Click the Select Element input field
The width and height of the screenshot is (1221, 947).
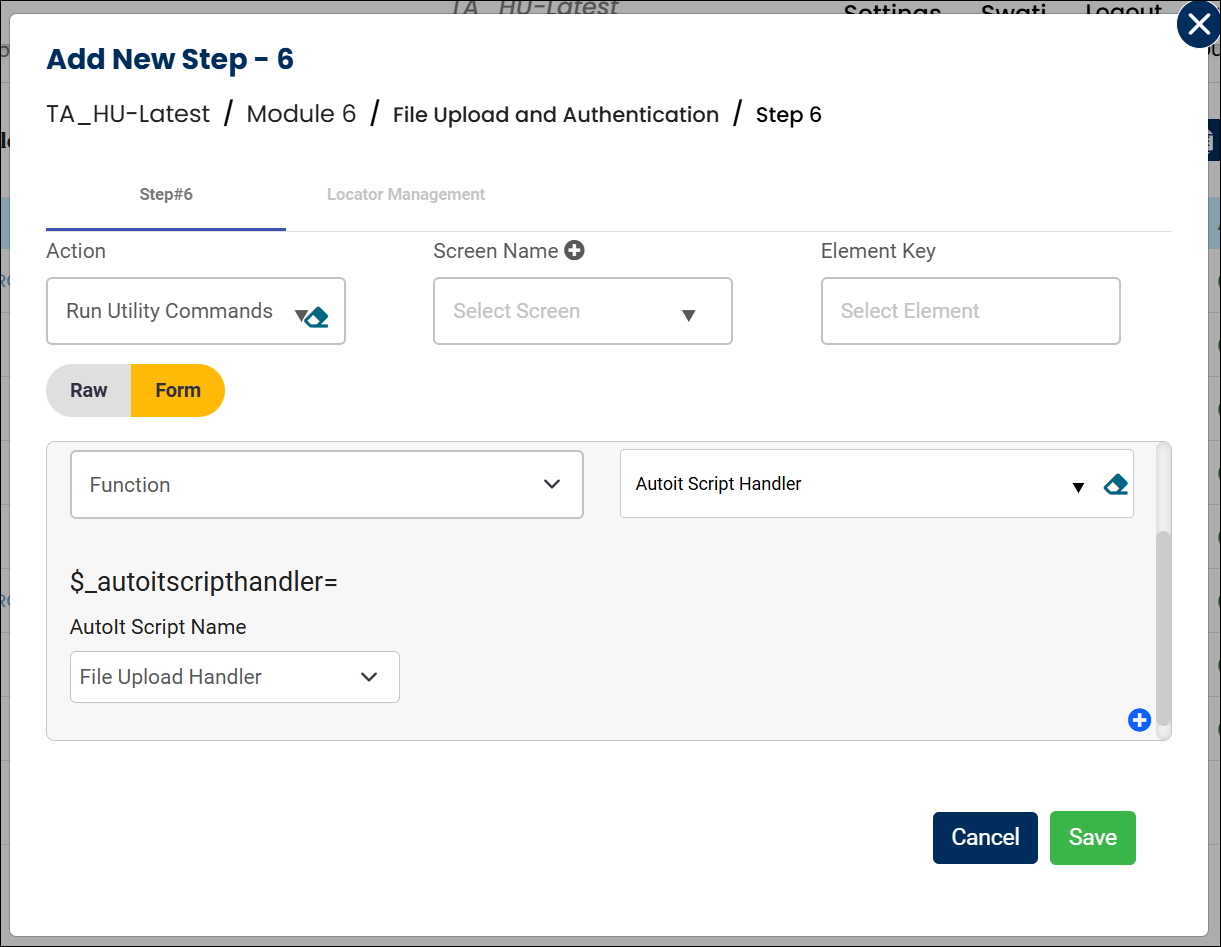tap(970, 312)
